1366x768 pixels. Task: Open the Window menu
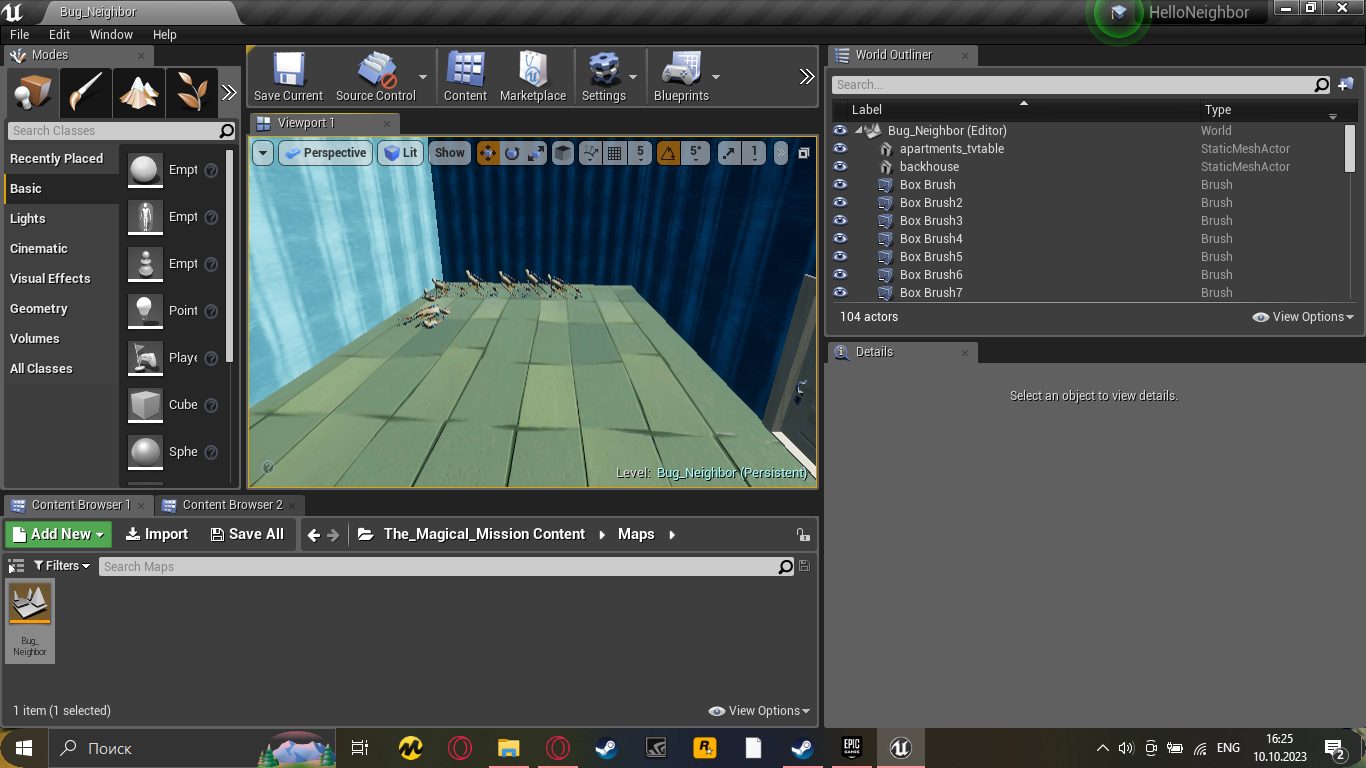[x=111, y=34]
